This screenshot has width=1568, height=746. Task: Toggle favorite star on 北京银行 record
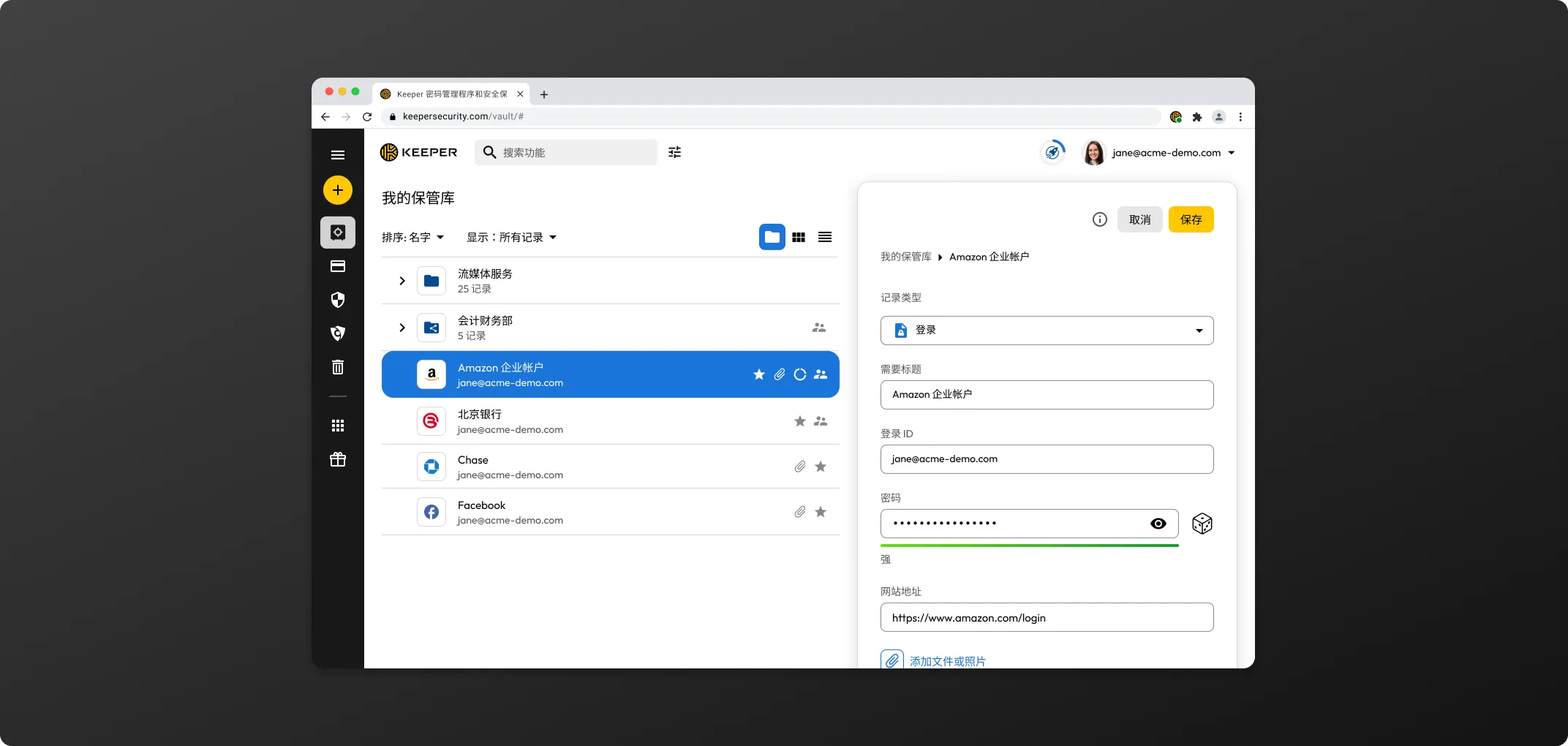click(800, 421)
